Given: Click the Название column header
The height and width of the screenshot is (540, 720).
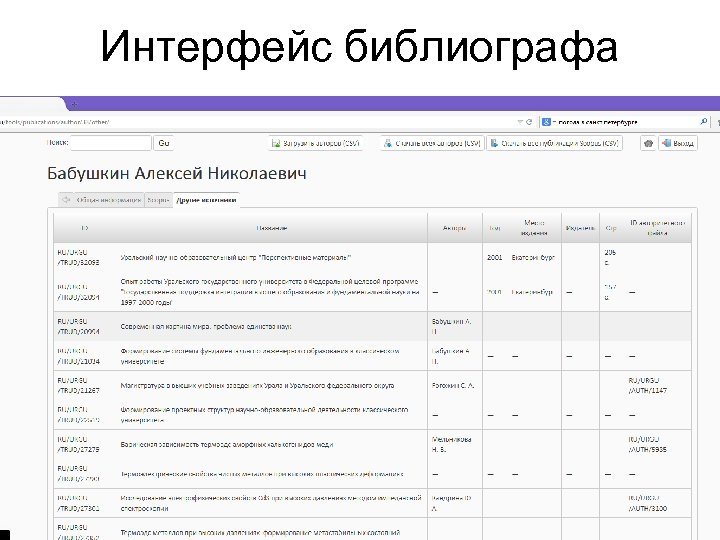Looking at the screenshot, I should 272,228.
